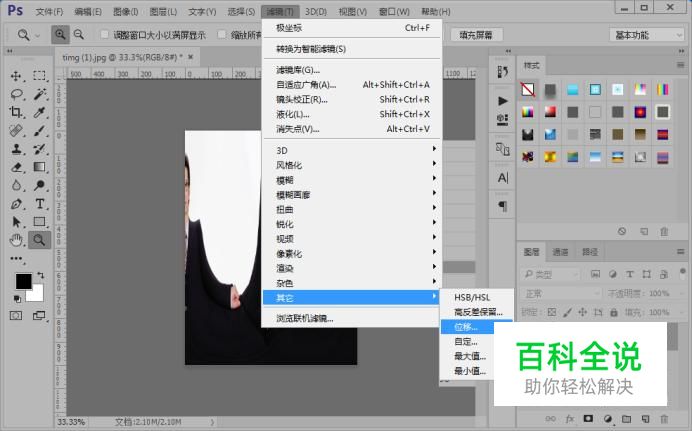Click the 填充屏幕 button
This screenshot has height=431, width=692.
pos(476,35)
